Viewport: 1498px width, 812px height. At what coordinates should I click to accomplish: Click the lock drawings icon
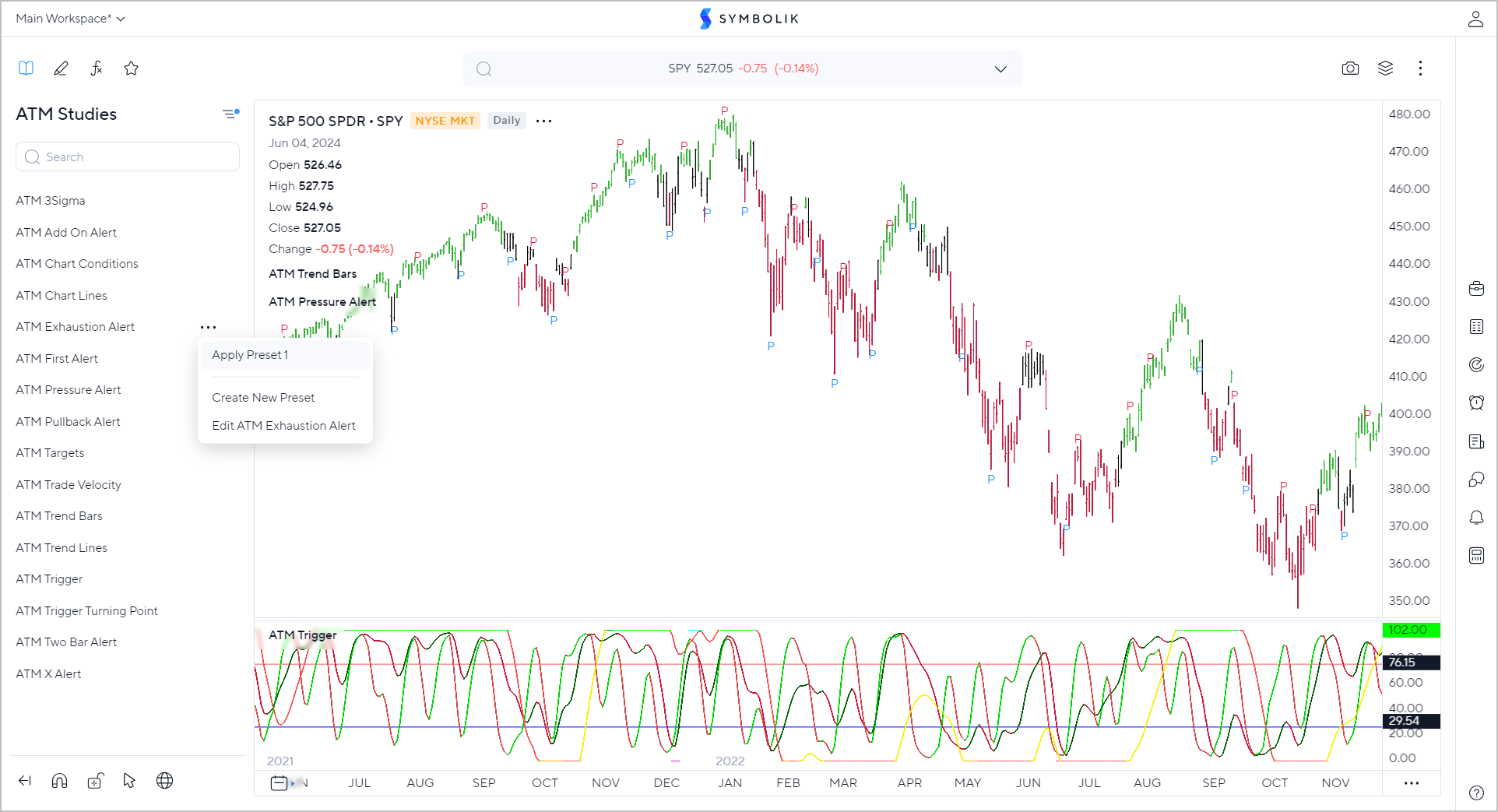(95, 781)
